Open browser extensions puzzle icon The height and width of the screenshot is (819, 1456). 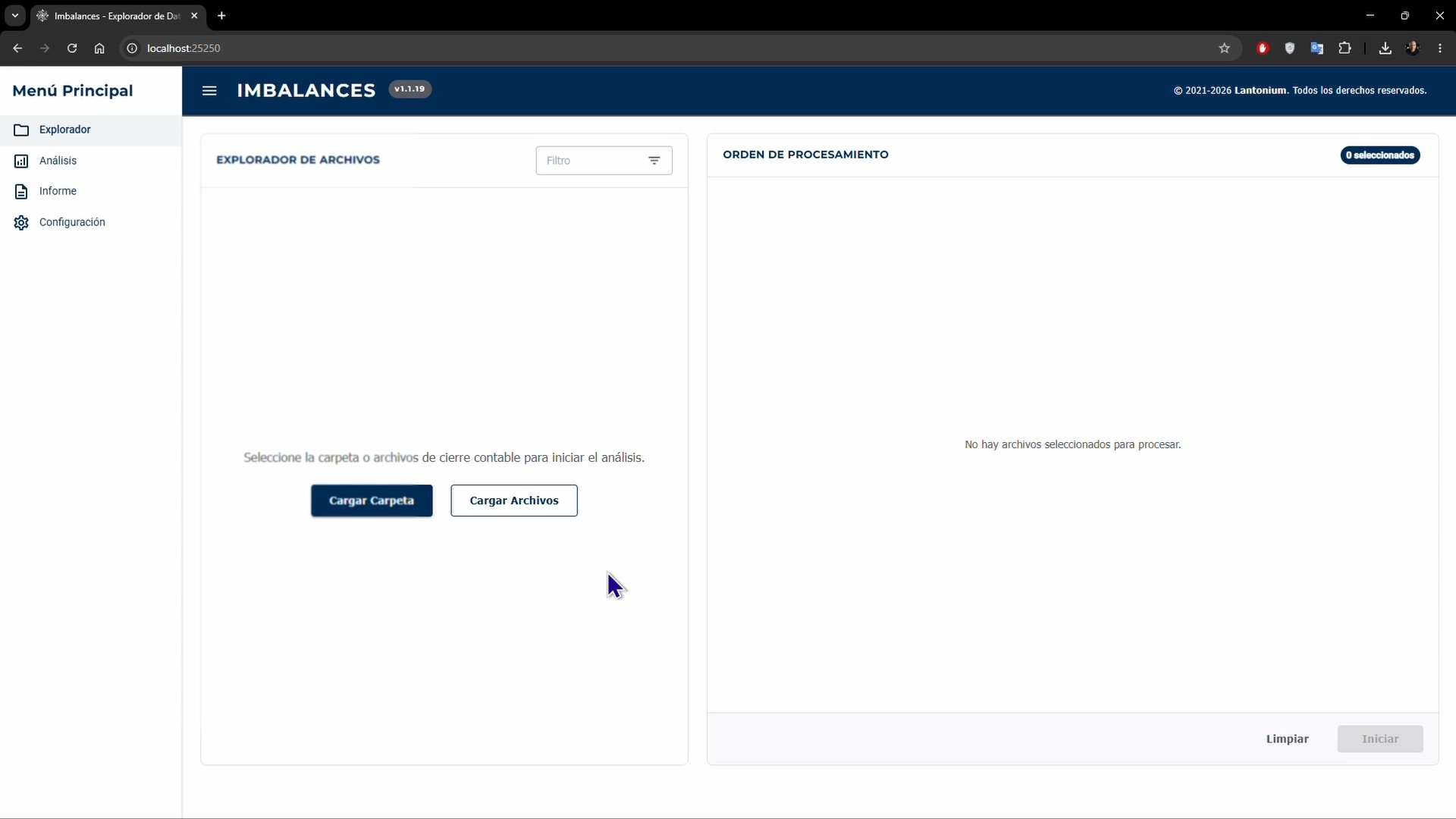click(x=1345, y=49)
